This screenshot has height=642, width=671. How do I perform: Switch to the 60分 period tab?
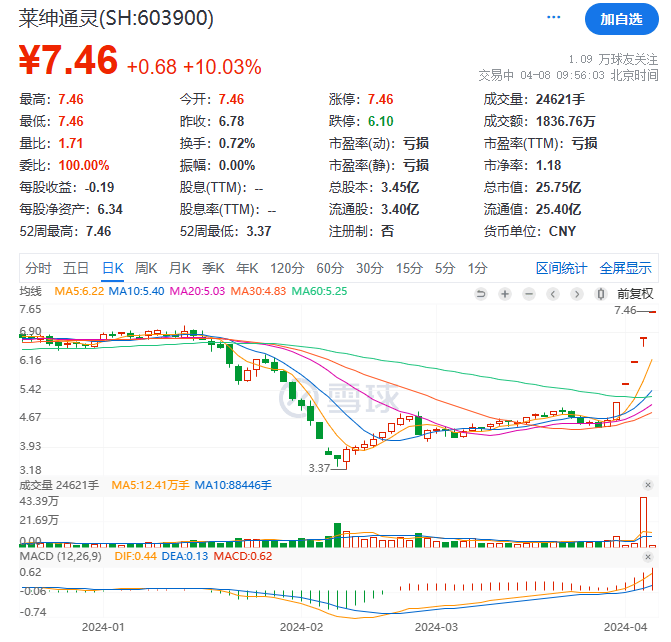point(329,268)
